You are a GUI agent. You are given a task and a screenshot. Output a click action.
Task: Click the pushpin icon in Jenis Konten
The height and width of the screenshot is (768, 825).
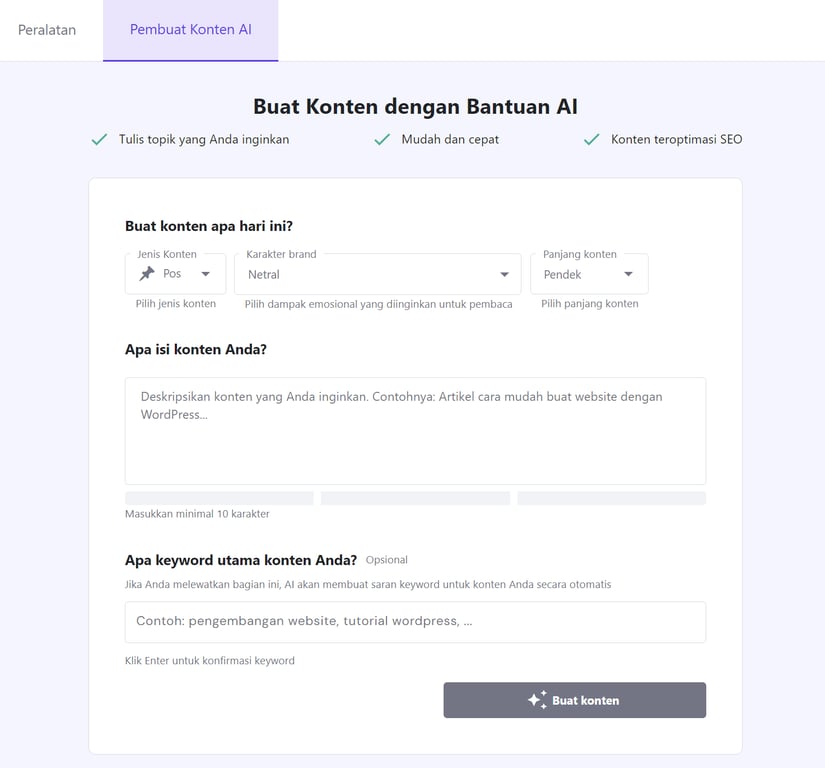146,273
